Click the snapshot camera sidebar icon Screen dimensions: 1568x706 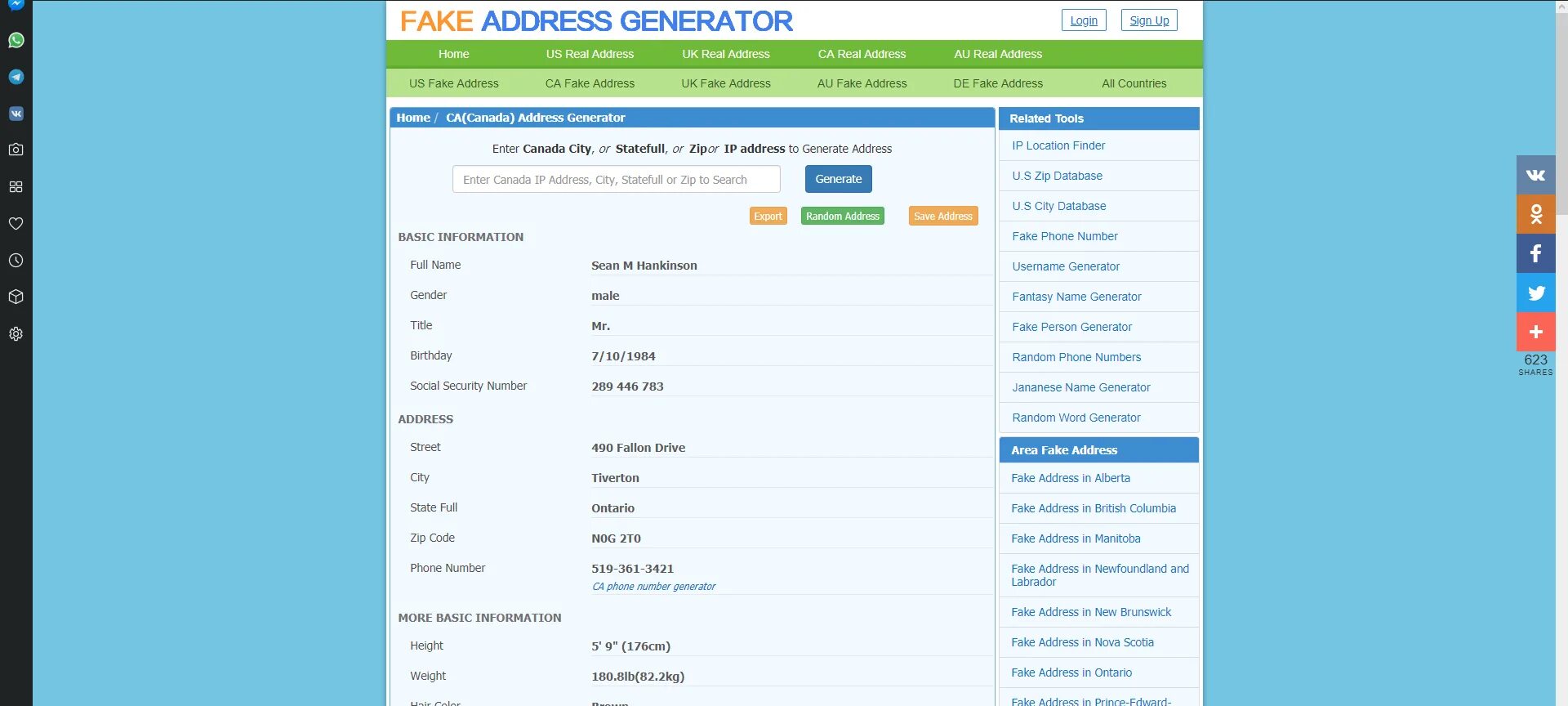(16, 150)
